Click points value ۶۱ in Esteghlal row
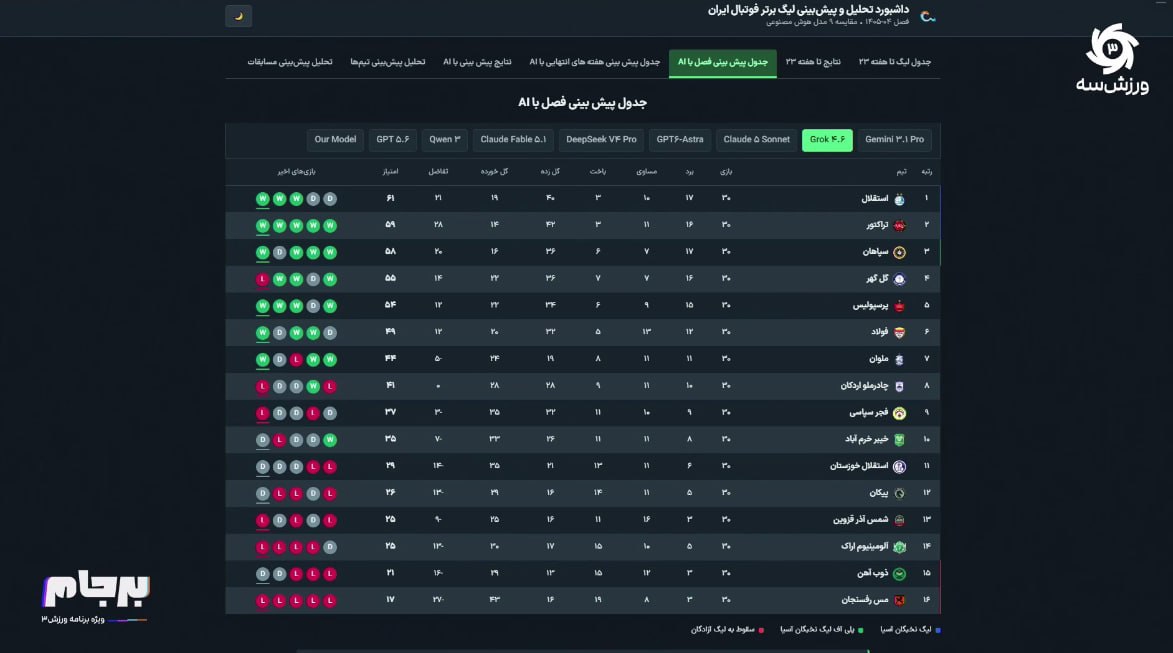This screenshot has height=653, width=1173. coord(391,198)
